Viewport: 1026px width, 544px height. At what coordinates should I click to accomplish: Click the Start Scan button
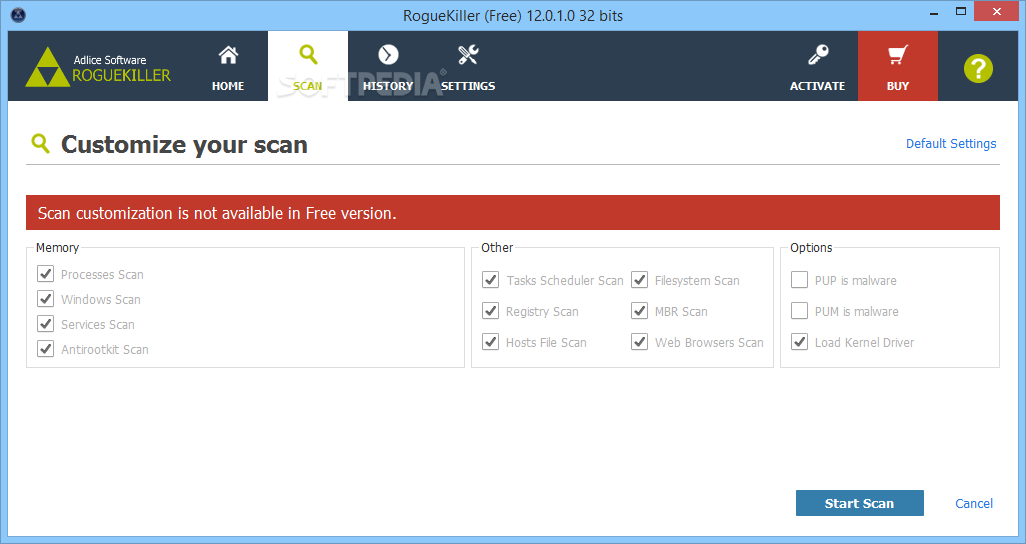860,503
